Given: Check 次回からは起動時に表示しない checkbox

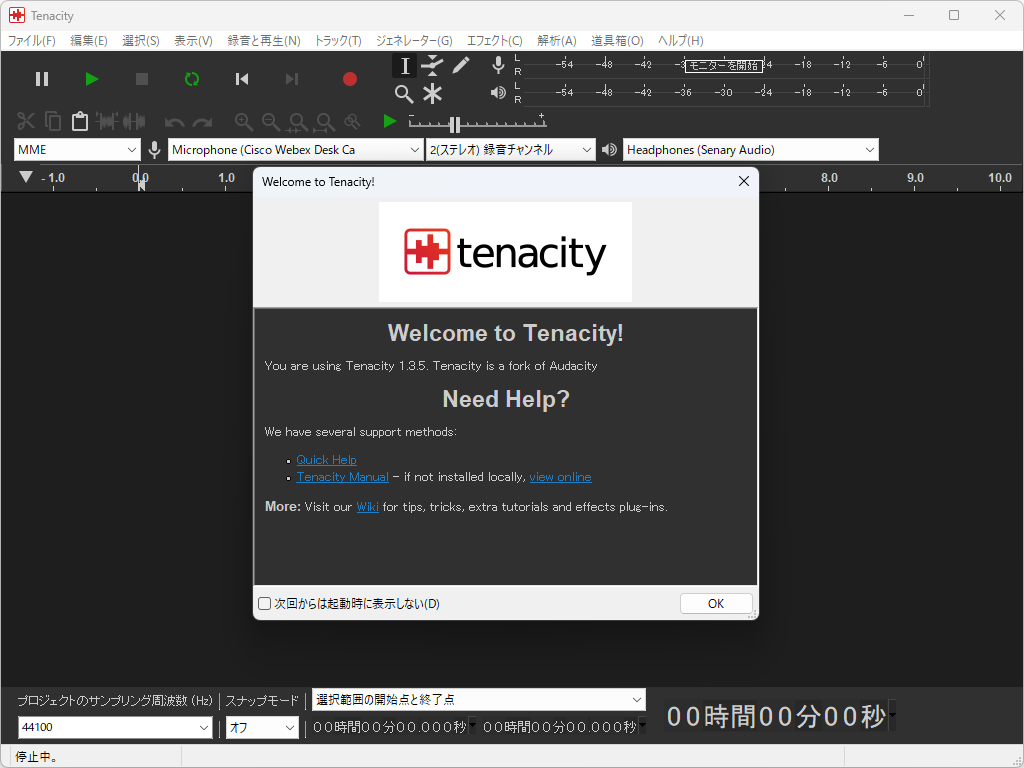Looking at the screenshot, I should (264, 603).
